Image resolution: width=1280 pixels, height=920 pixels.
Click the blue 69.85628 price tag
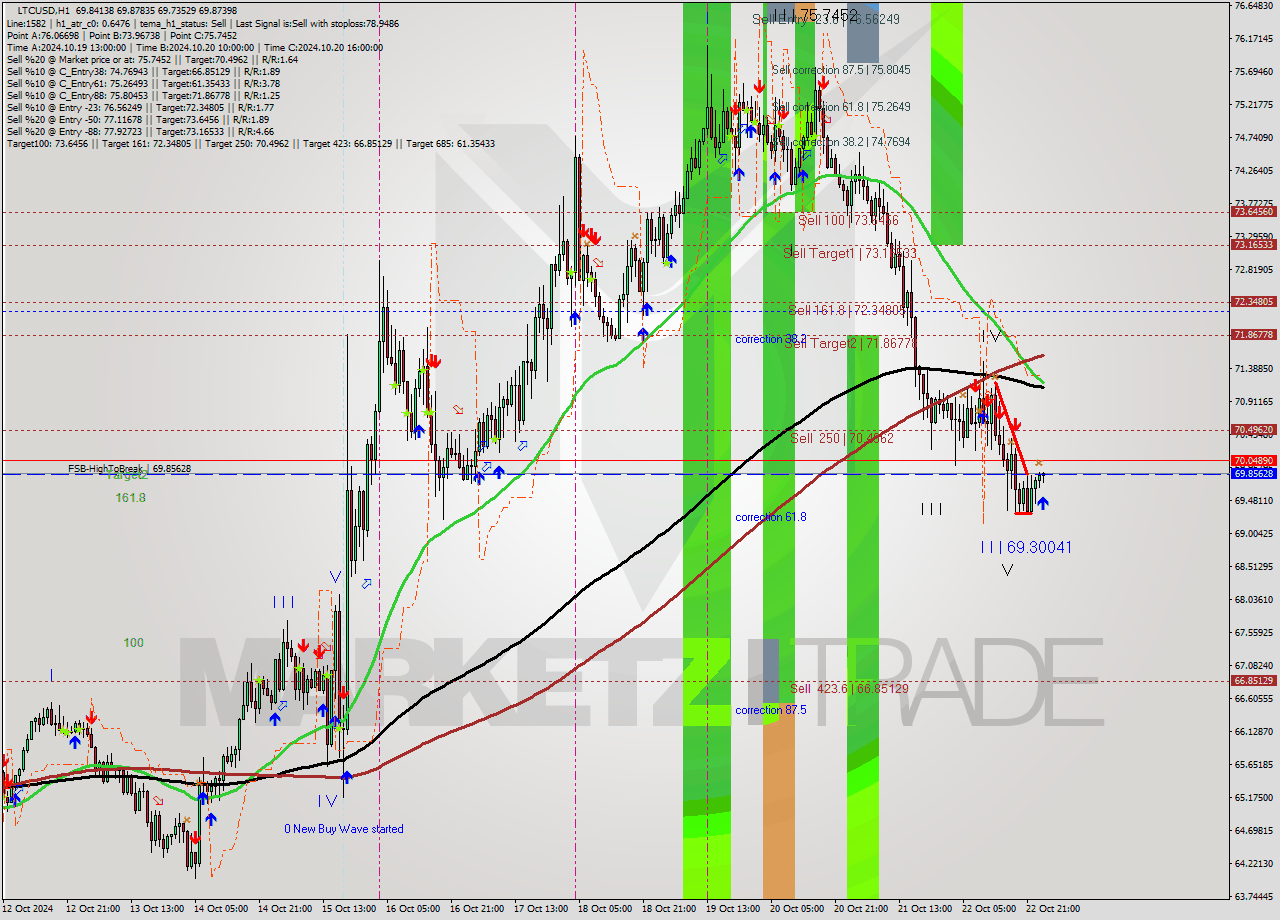(1253, 474)
